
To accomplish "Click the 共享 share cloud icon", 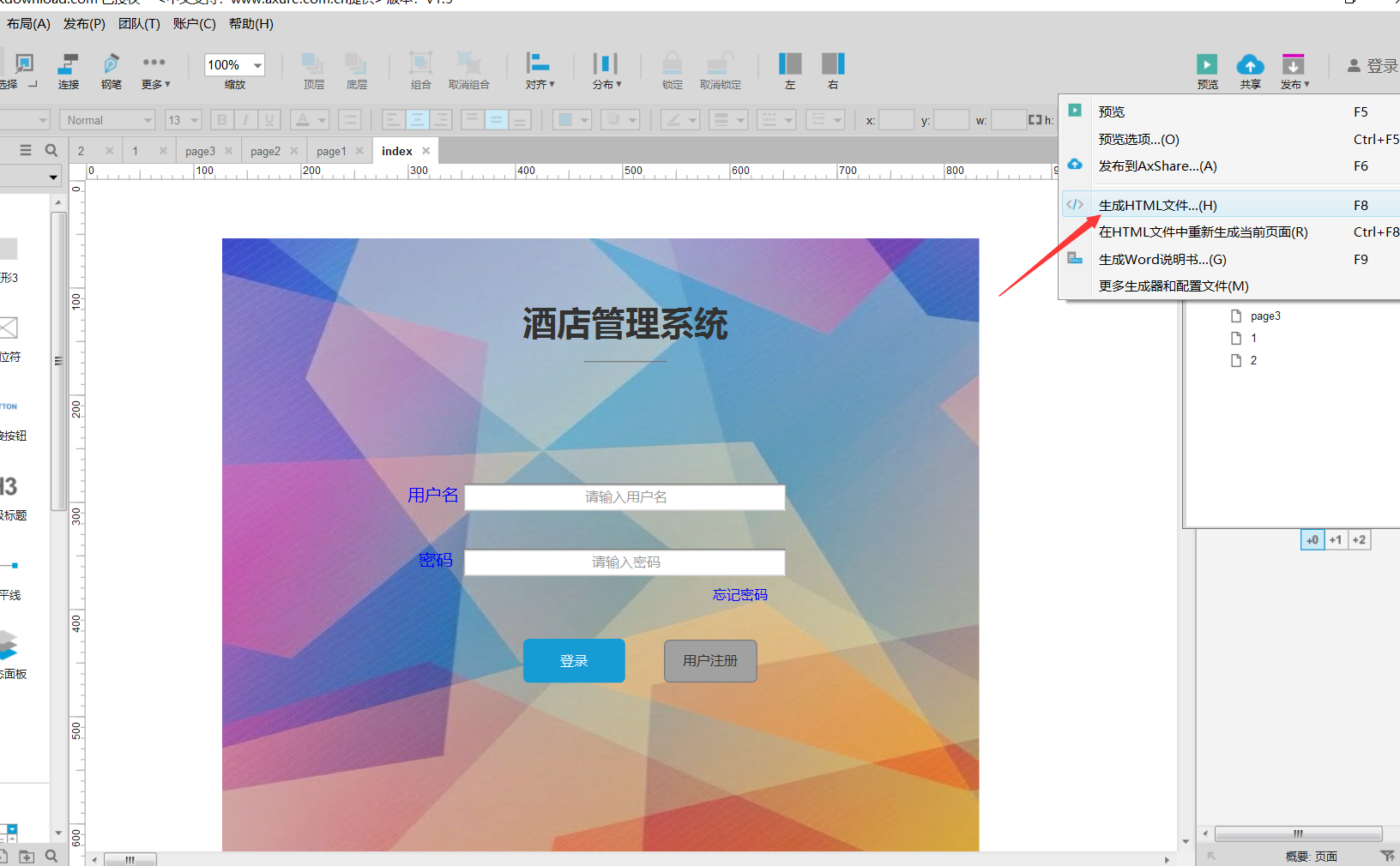I will point(1250,64).
